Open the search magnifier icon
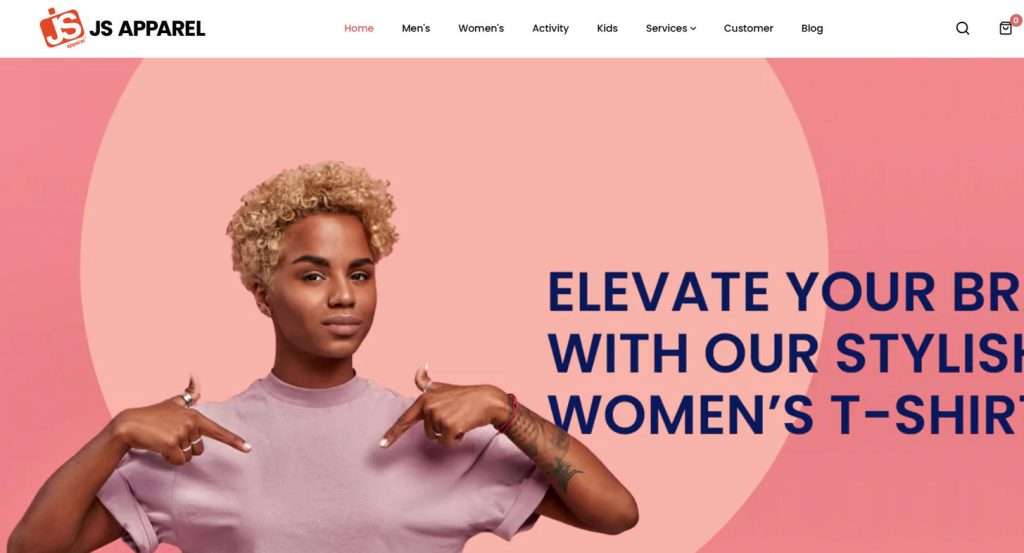The height and width of the screenshot is (553, 1024). 962,28
